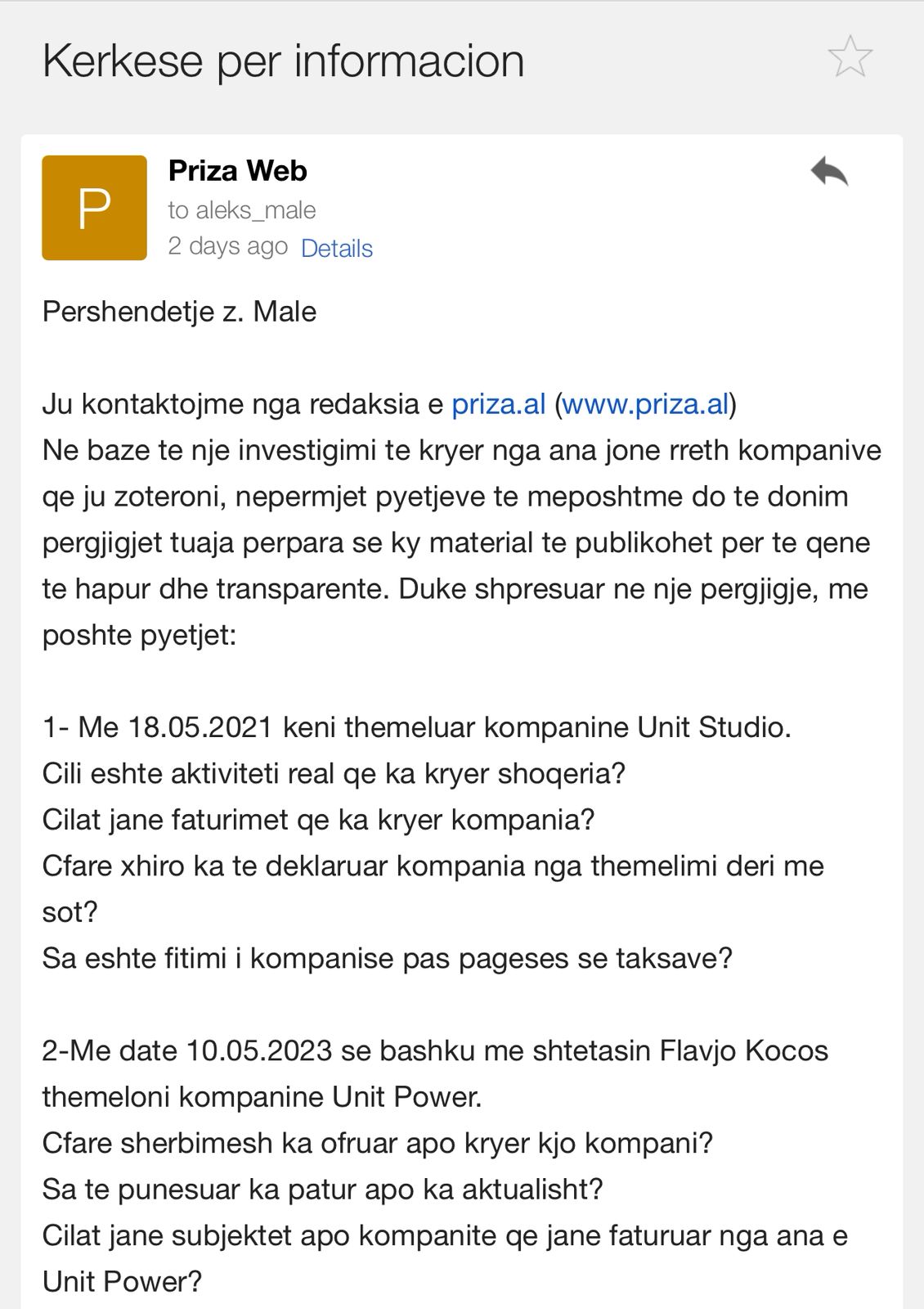Click the line starting 'Cfare sherbimesh ka ofruar'

click(377, 1143)
